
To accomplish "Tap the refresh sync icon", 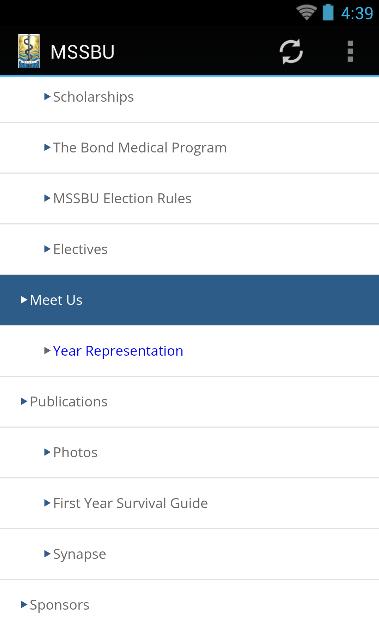I will pos(291,52).
